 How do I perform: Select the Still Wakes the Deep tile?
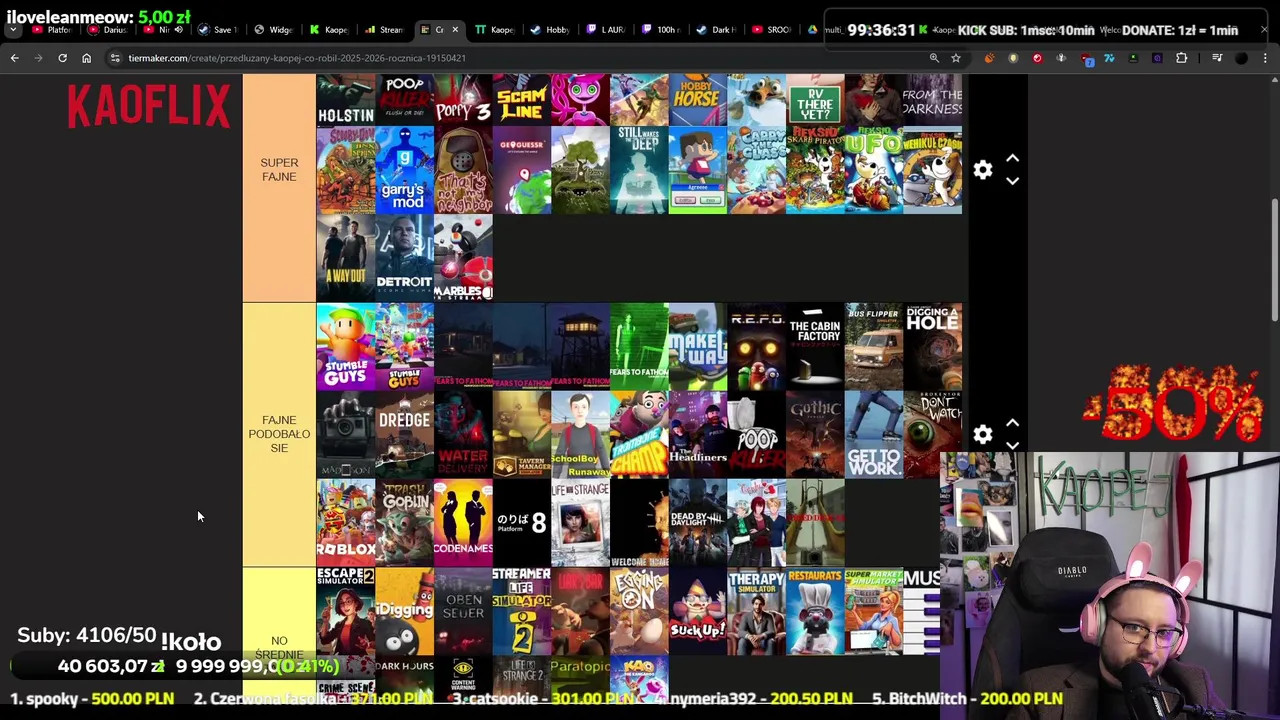[639, 170]
